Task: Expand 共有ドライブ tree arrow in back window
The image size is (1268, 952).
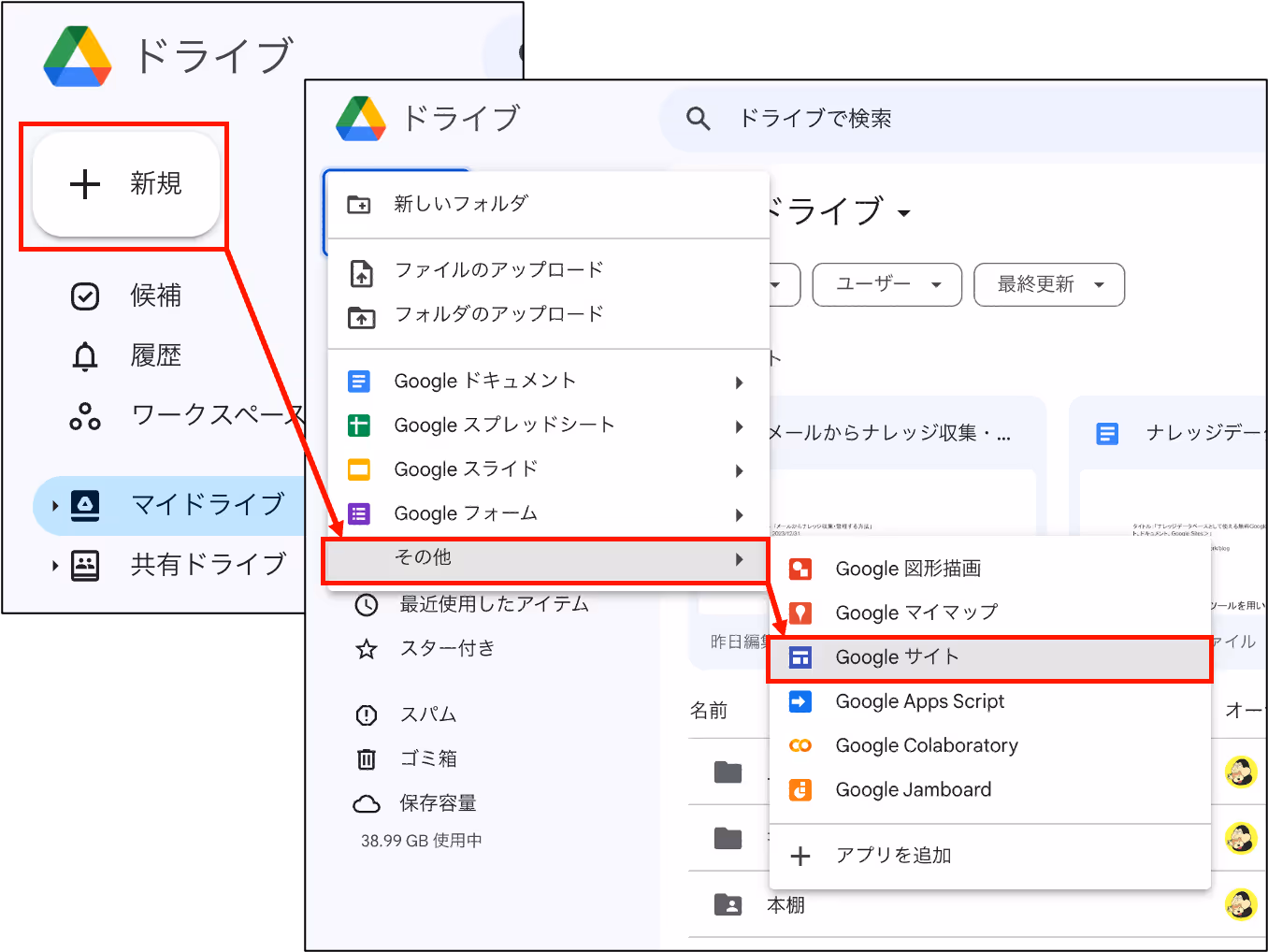Action: tap(55, 566)
